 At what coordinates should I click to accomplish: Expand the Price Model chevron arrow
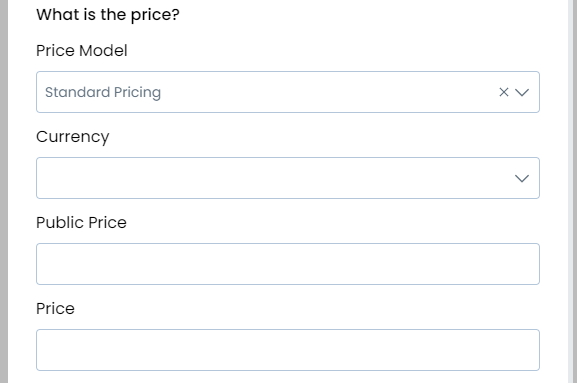(522, 92)
